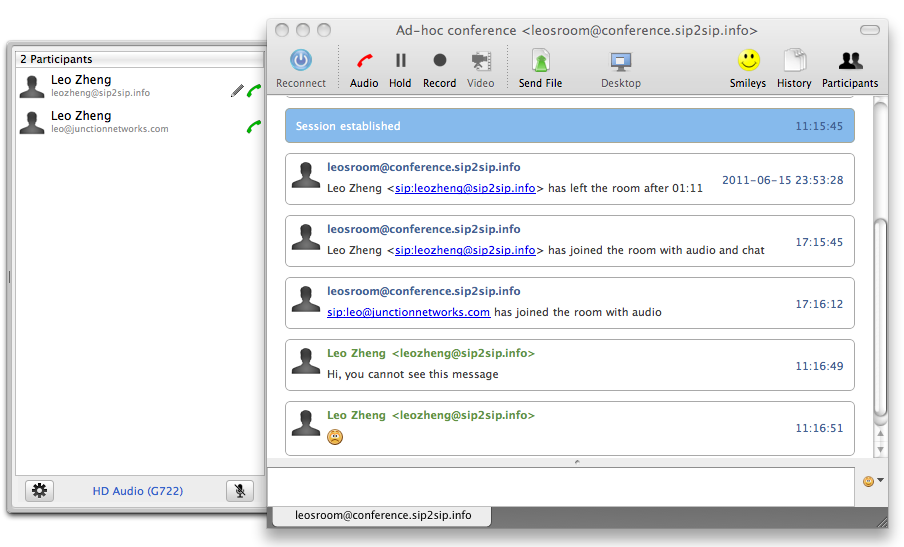Toggle the Participants panel
Screen dimensions: 904x547
[850, 61]
